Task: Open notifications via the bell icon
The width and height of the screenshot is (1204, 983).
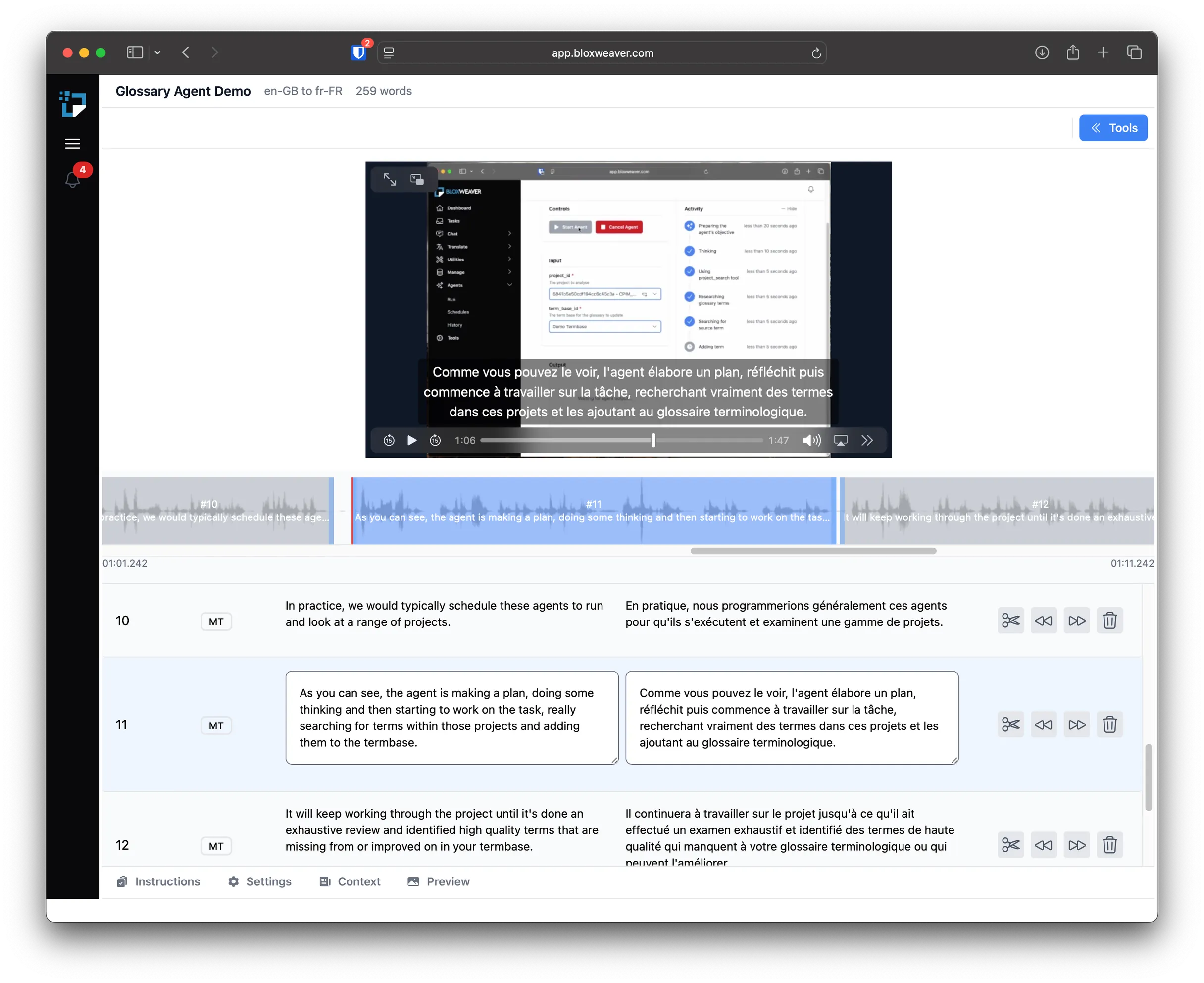Action: (x=72, y=179)
